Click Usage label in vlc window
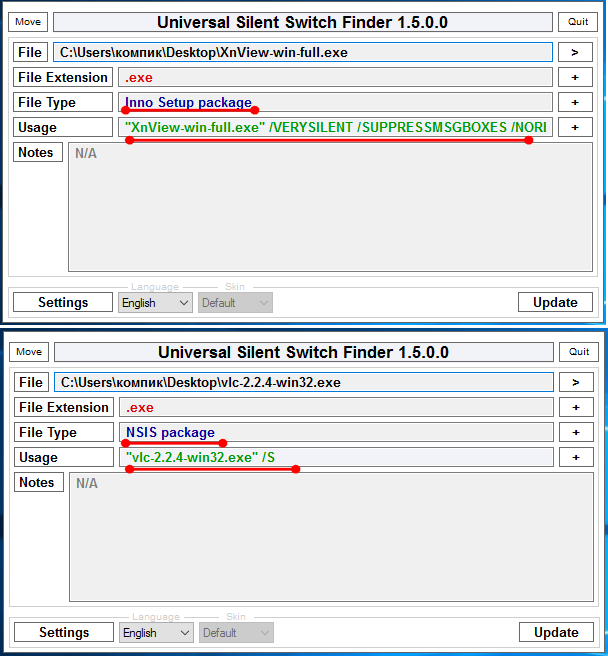The width and height of the screenshot is (608, 656). (64, 457)
